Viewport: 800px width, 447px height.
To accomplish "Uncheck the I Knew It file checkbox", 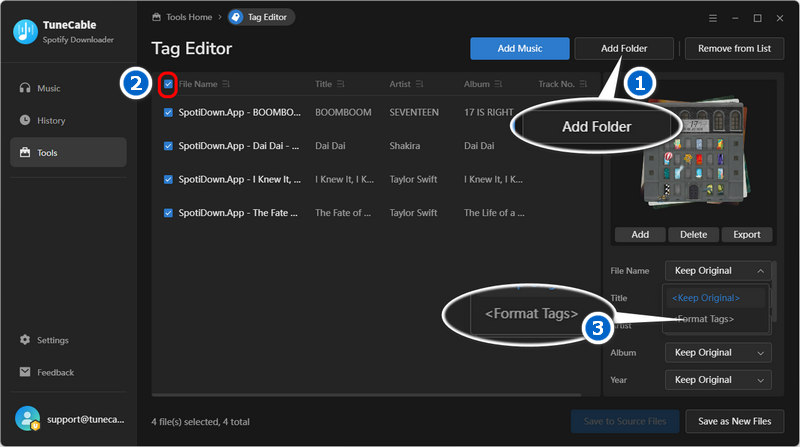I will 168,180.
